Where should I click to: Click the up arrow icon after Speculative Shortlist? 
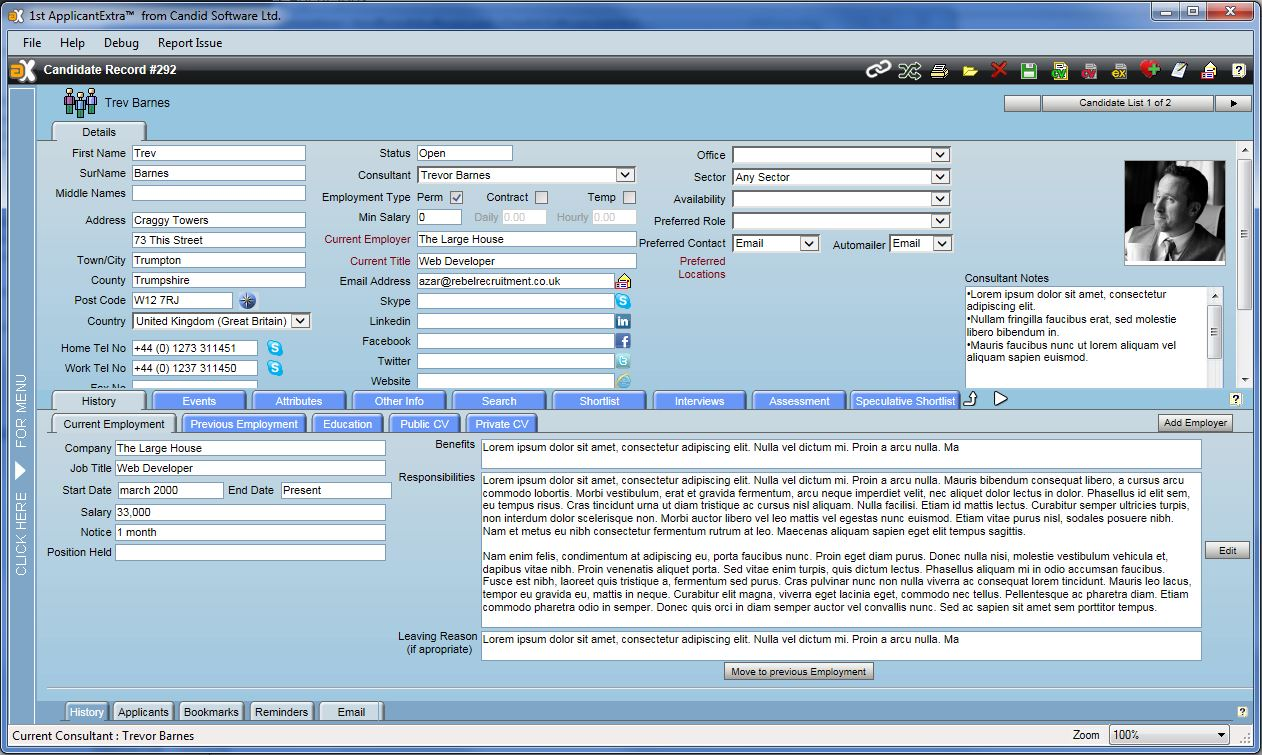click(x=970, y=400)
